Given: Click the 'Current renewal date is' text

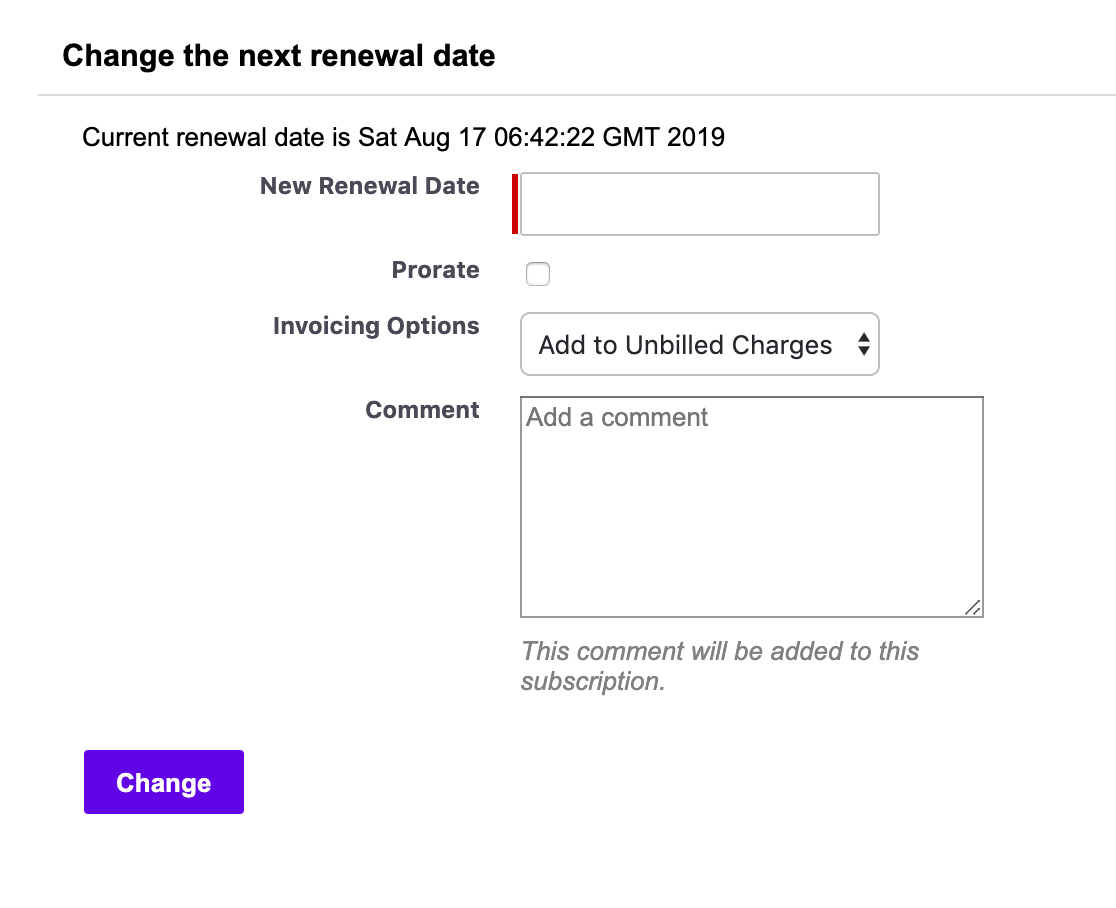Looking at the screenshot, I should (x=217, y=137).
